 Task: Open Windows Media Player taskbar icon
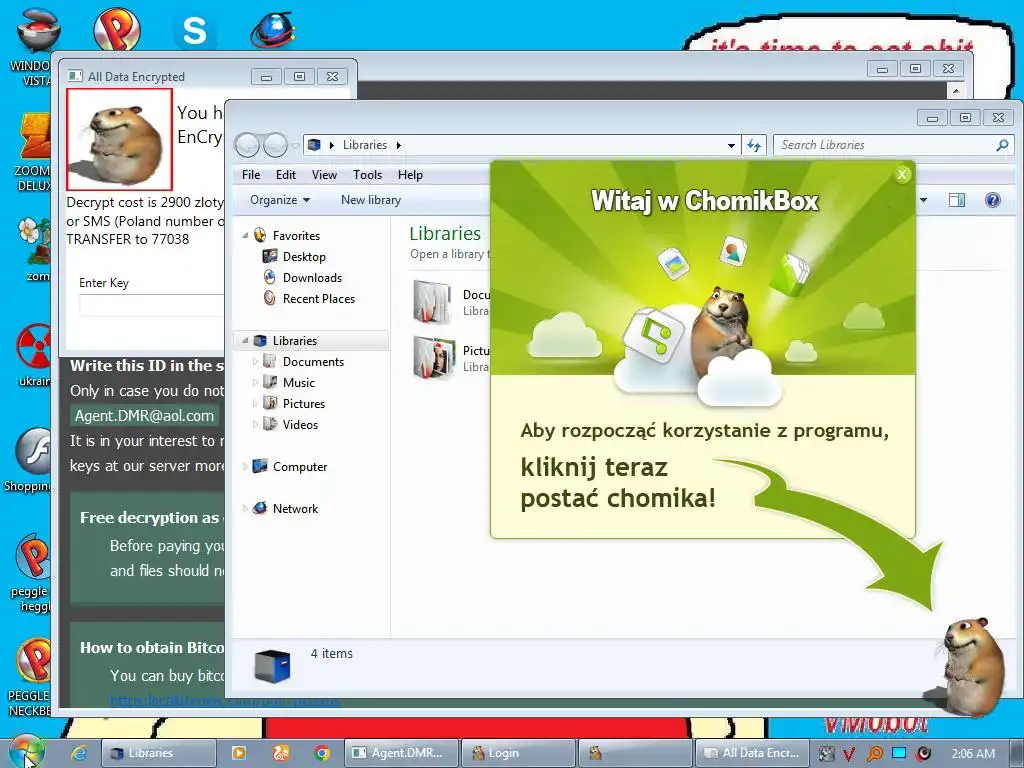[x=239, y=753]
